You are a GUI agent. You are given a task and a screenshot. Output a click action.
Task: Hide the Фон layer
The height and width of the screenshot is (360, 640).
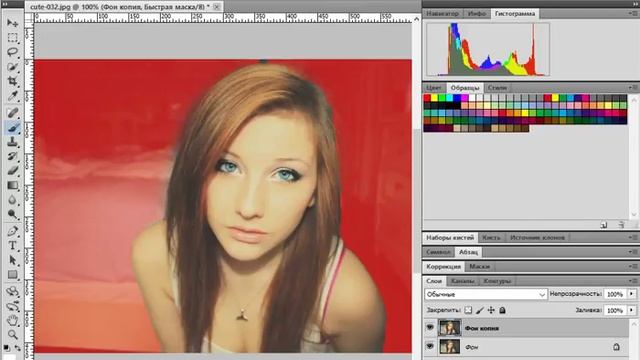click(430, 347)
